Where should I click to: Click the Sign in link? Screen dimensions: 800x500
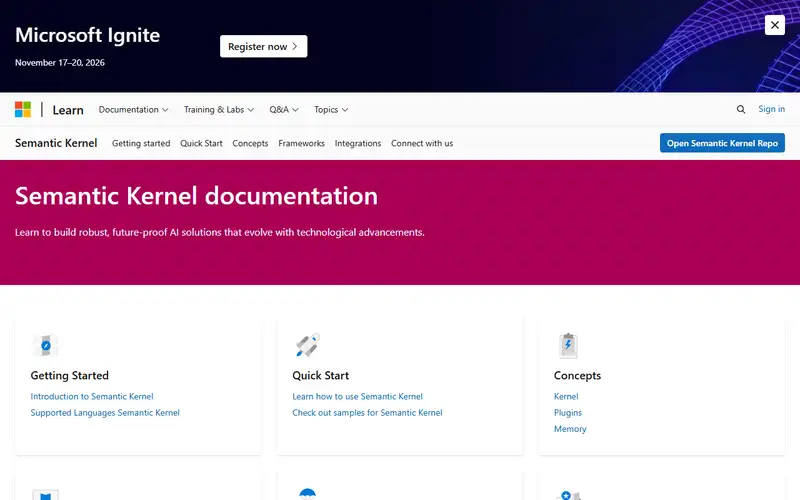[771, 109]
